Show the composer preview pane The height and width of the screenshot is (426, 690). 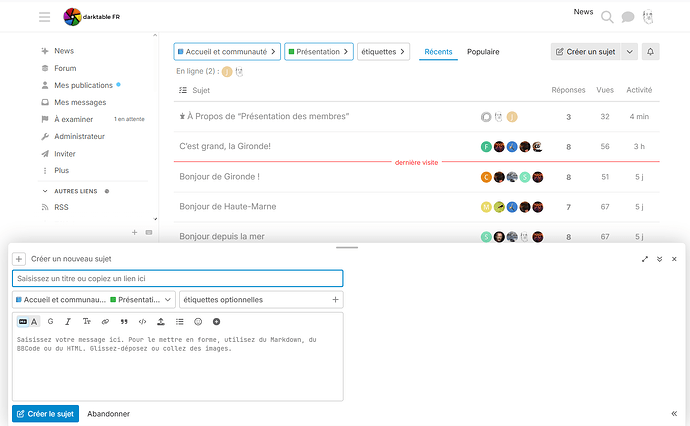point(674,414)
